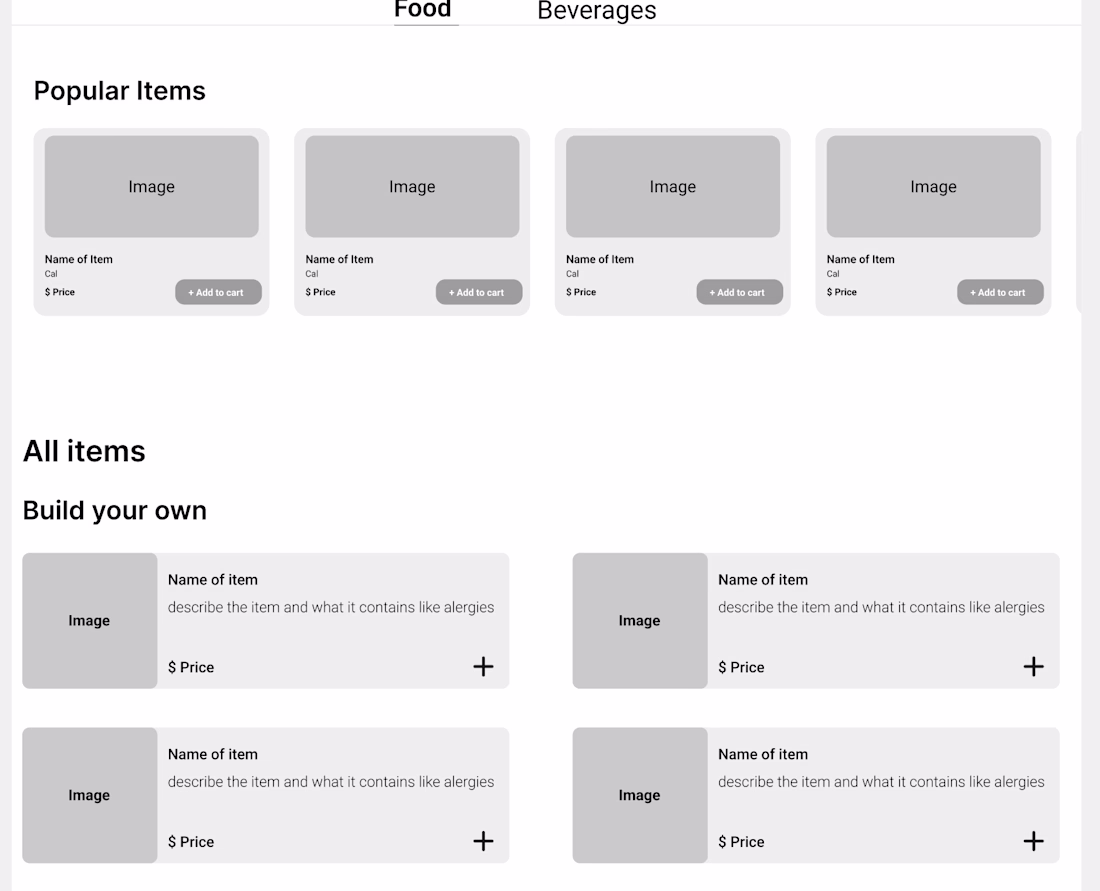Select the second popular item's image
This screenshot has width=1100, height=891.
[412, 187]
